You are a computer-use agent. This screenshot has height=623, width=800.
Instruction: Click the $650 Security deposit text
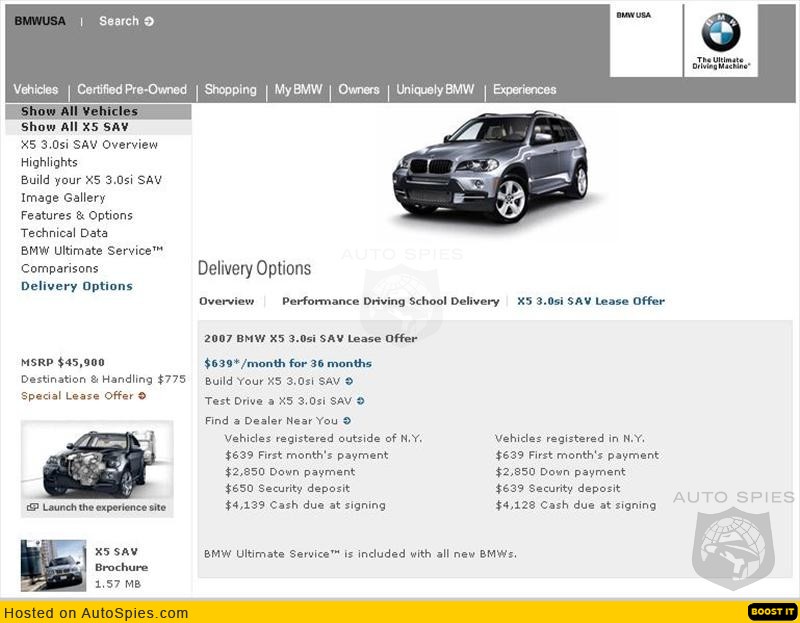[287, 488]
